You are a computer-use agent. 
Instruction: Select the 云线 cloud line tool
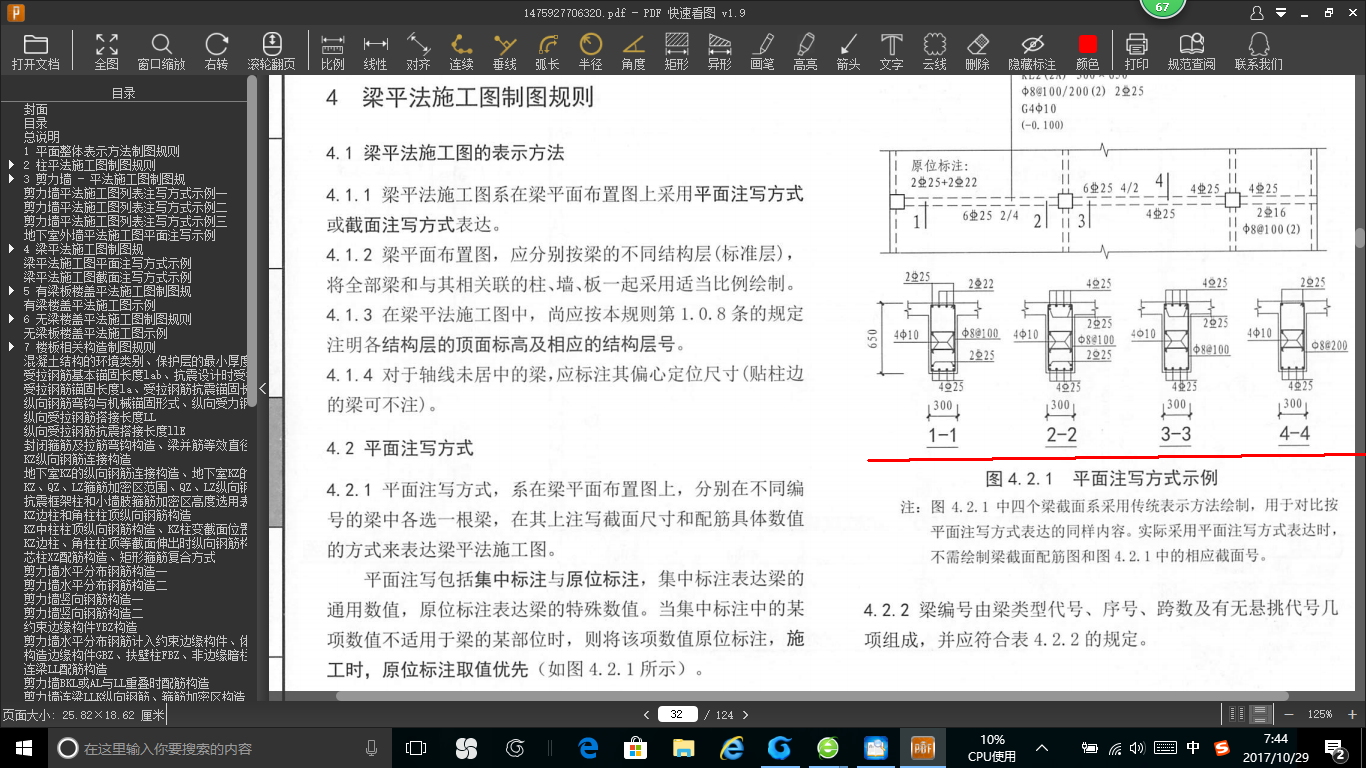[934, 51]
